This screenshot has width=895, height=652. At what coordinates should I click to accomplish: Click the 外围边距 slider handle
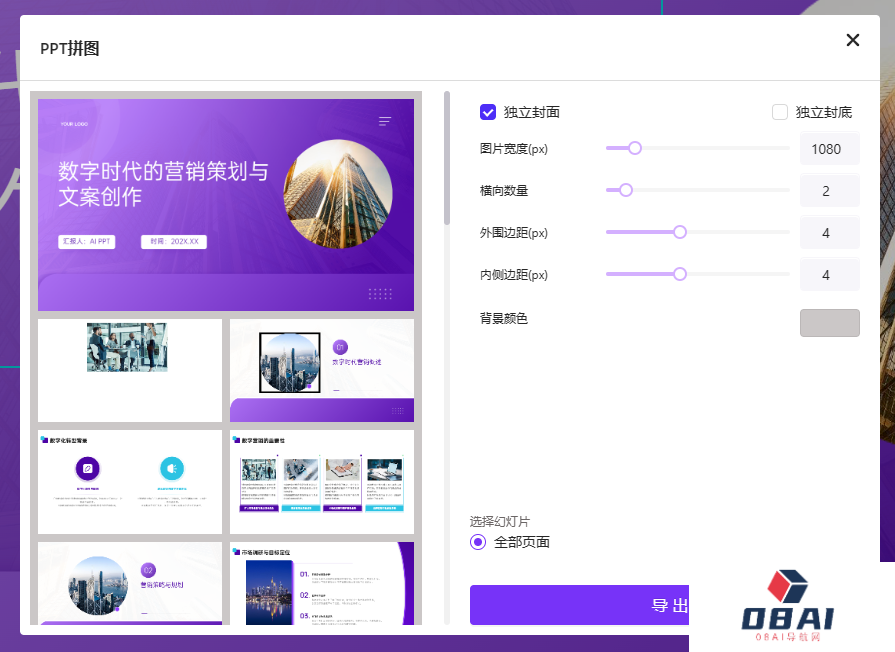point(681,231)
